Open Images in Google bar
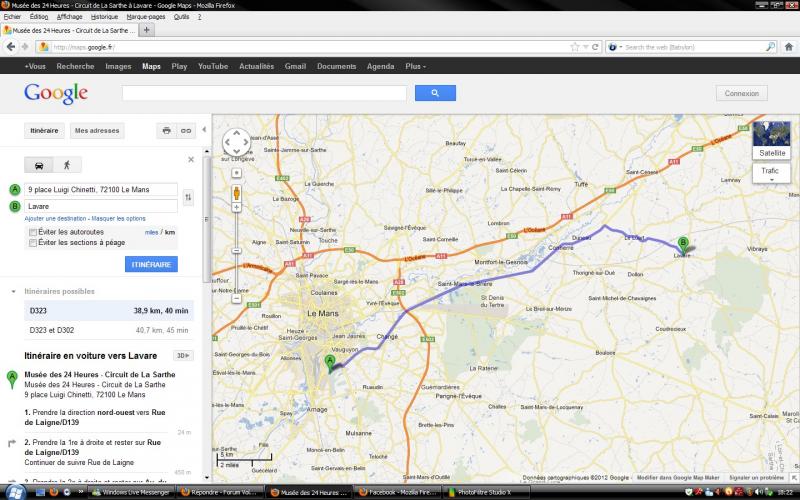The height and width of the screenshot is (500, 800). 118,66
